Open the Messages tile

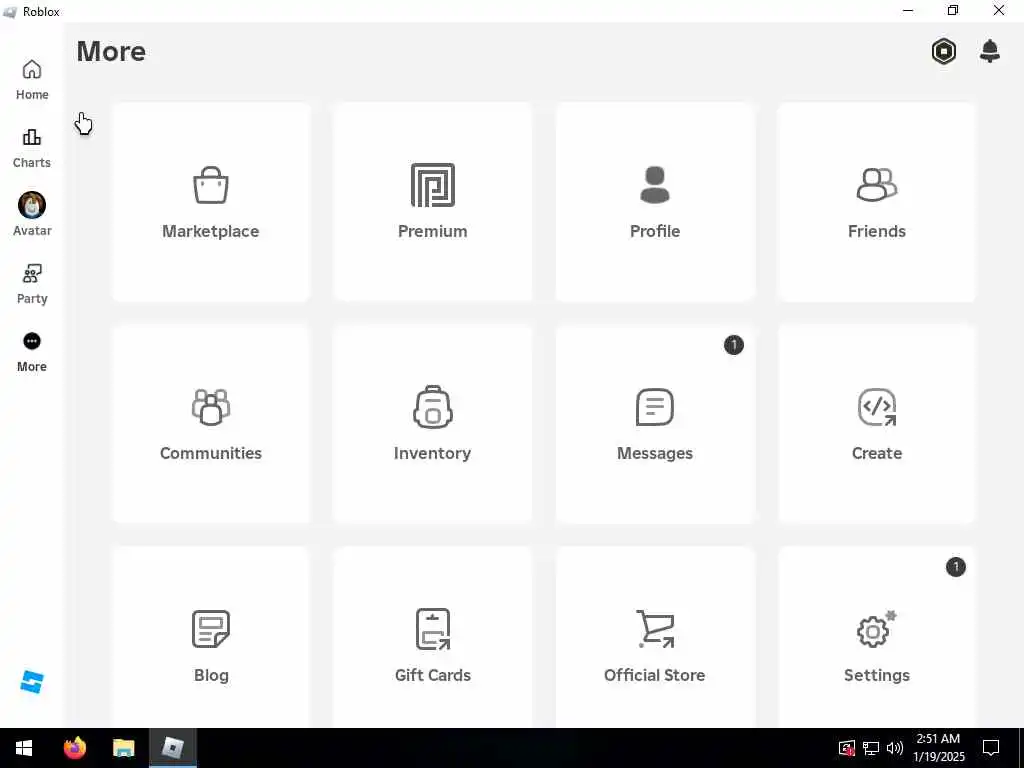coord(655,424)
